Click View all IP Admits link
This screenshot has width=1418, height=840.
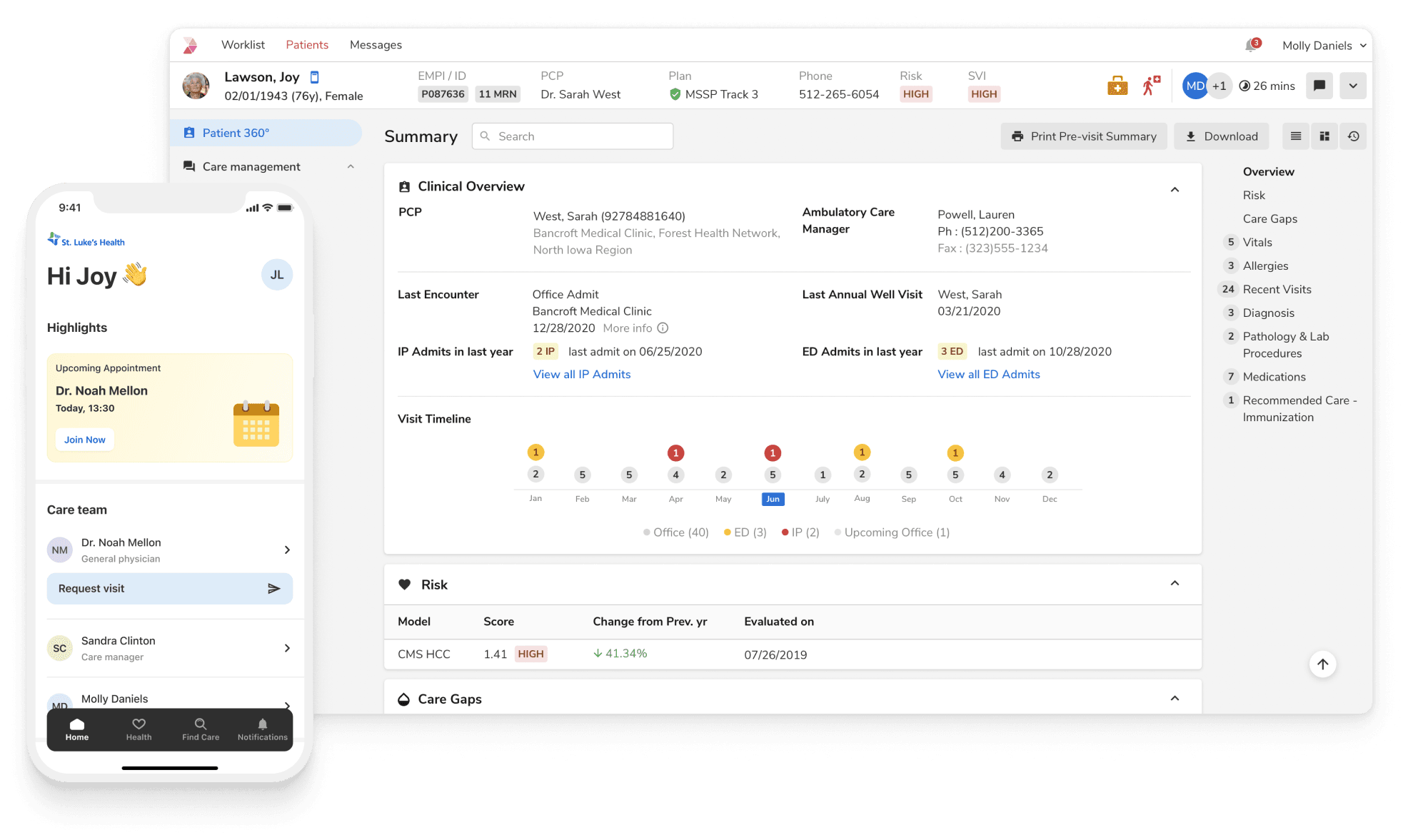pyautogui.click(x=581, y=374)
